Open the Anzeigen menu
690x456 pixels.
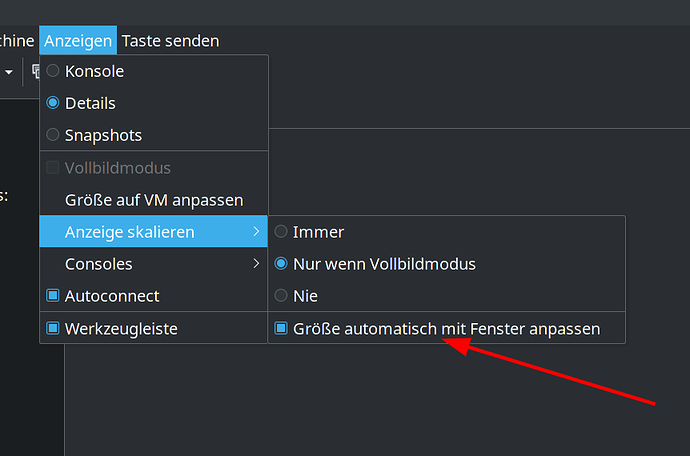tap(78, 41)
